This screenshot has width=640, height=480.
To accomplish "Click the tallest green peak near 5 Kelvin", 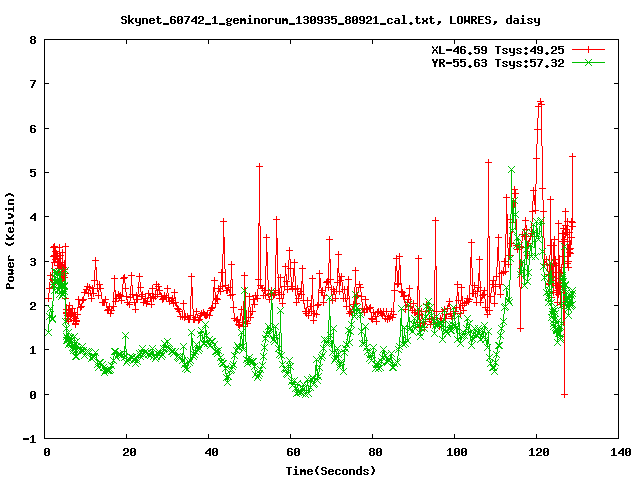I will (x=511, y=169).
